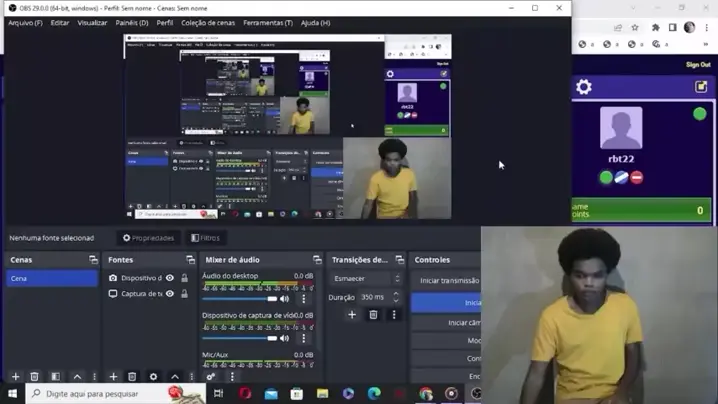Adjust the Duração 350 ms stepper arrows
The height and width of the screenshot is (404, 718).
(x=396, y=297)
